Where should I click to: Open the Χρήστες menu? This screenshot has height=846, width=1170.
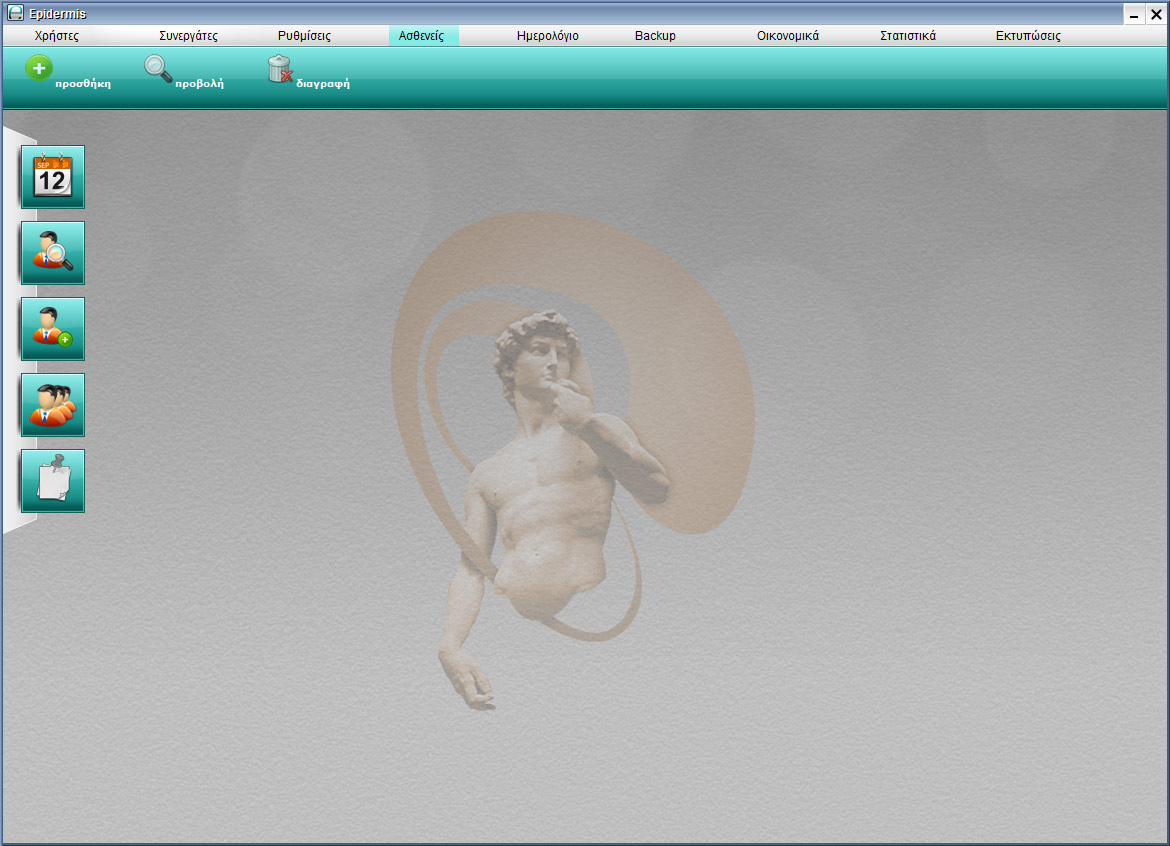coord(57,36)
